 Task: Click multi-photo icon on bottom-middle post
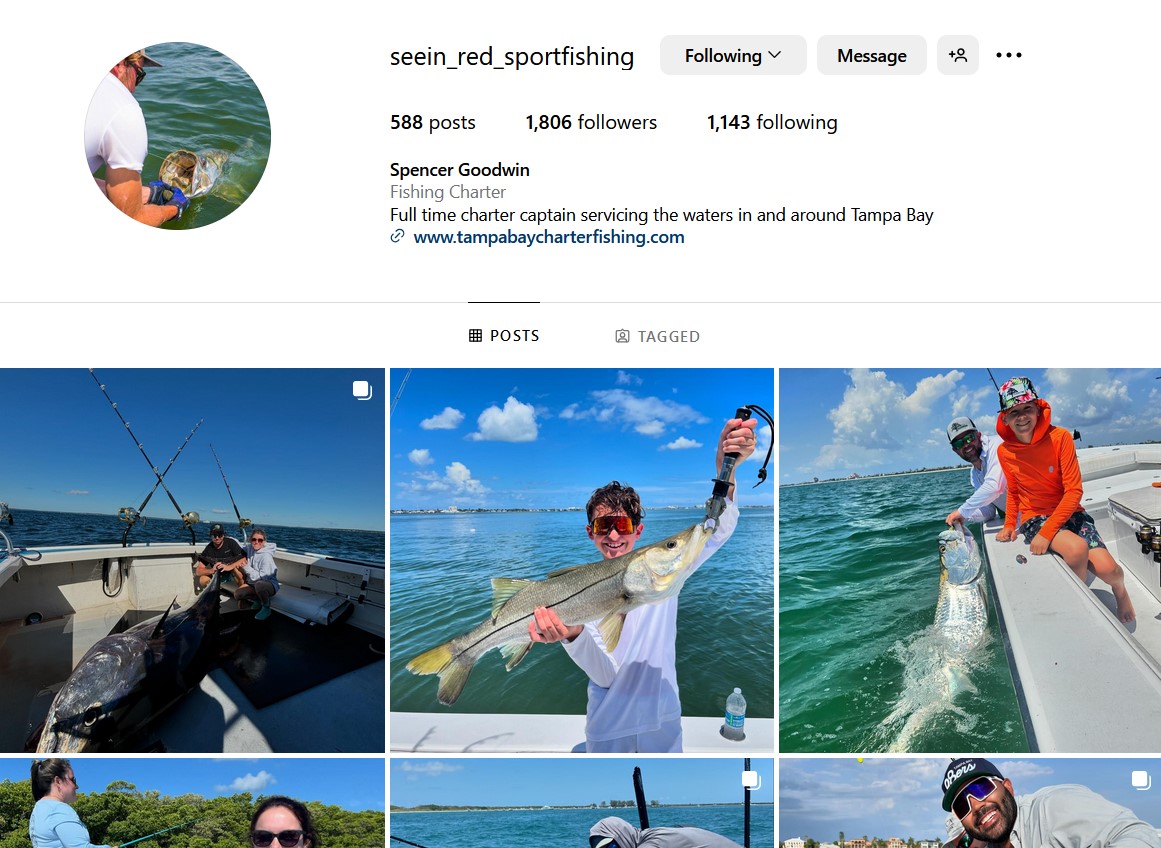click(x=751, y=779)
